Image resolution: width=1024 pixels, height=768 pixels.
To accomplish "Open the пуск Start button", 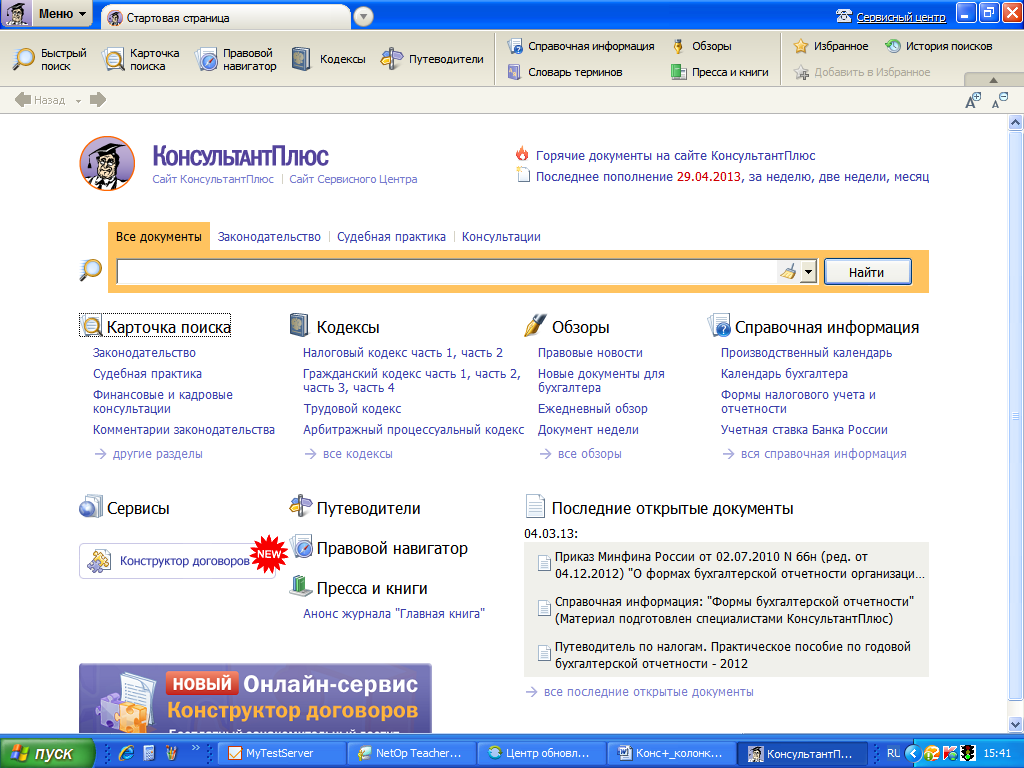I will pos(48,753).
